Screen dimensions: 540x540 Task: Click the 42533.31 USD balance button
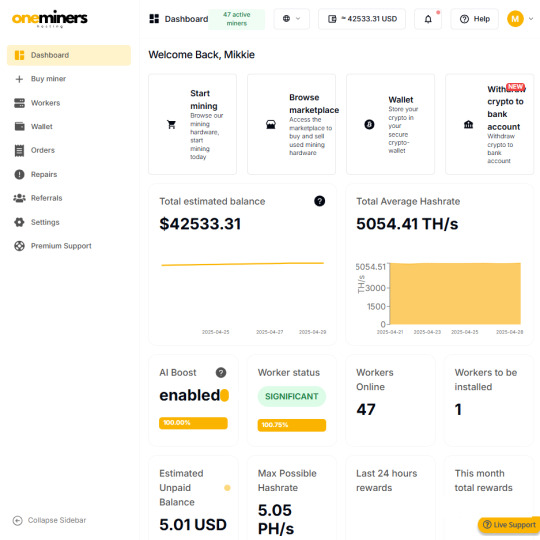362,19
